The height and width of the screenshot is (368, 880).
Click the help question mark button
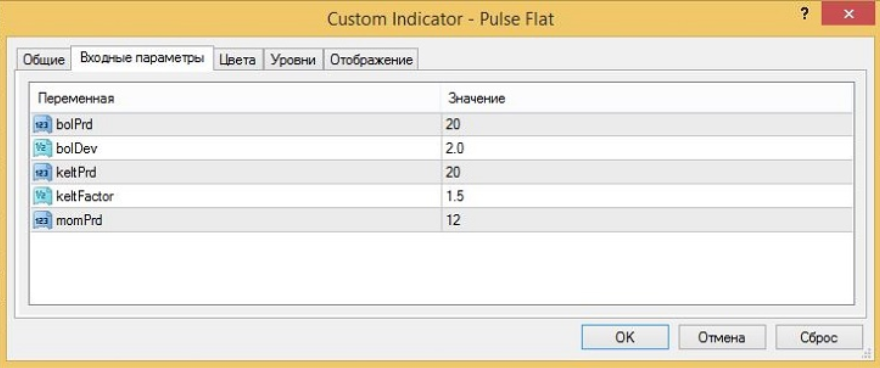pyautogui.click(x=804, y=15)
